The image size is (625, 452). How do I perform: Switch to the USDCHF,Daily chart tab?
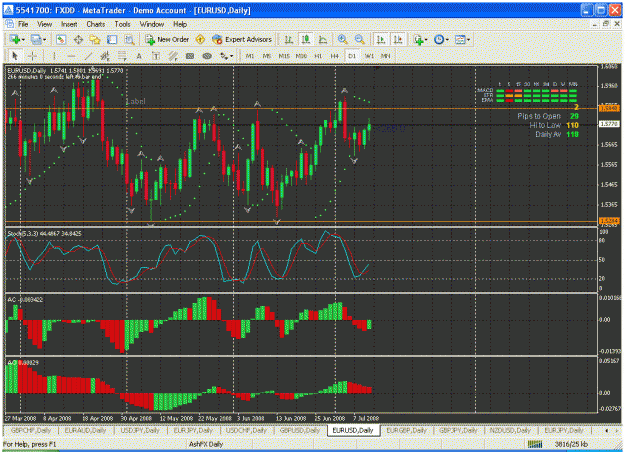pos(246,430)
